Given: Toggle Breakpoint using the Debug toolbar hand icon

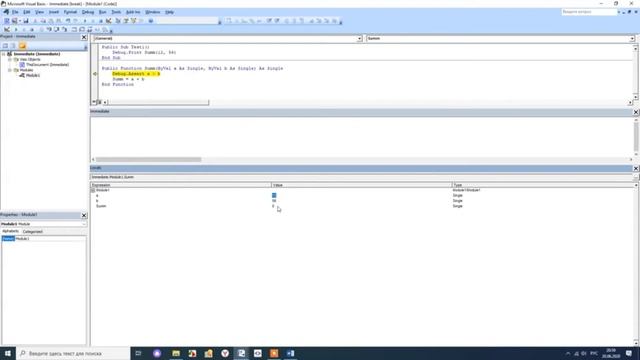Looking at the screenshot, I should point(41,29).
